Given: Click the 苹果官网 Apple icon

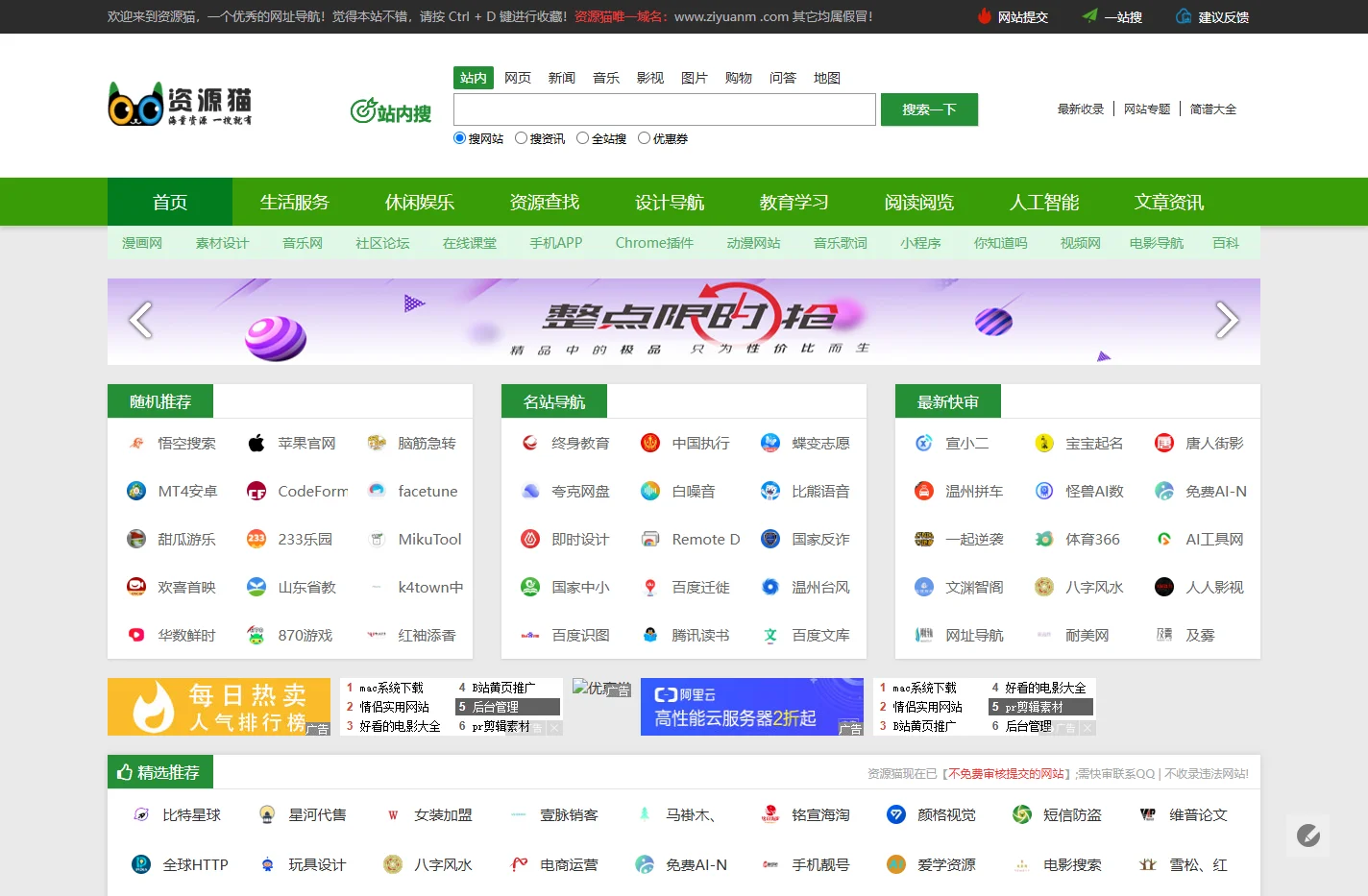Looking at the screenshot, I should click(256, 443).
